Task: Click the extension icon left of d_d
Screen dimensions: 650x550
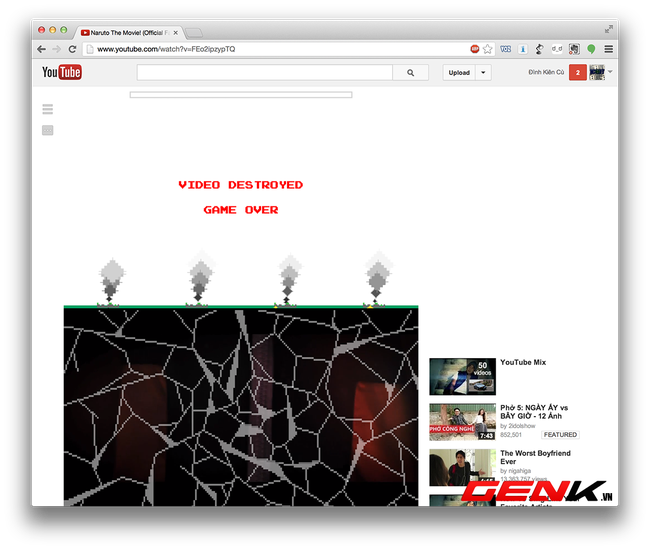Action: click(x=539, y=49)
